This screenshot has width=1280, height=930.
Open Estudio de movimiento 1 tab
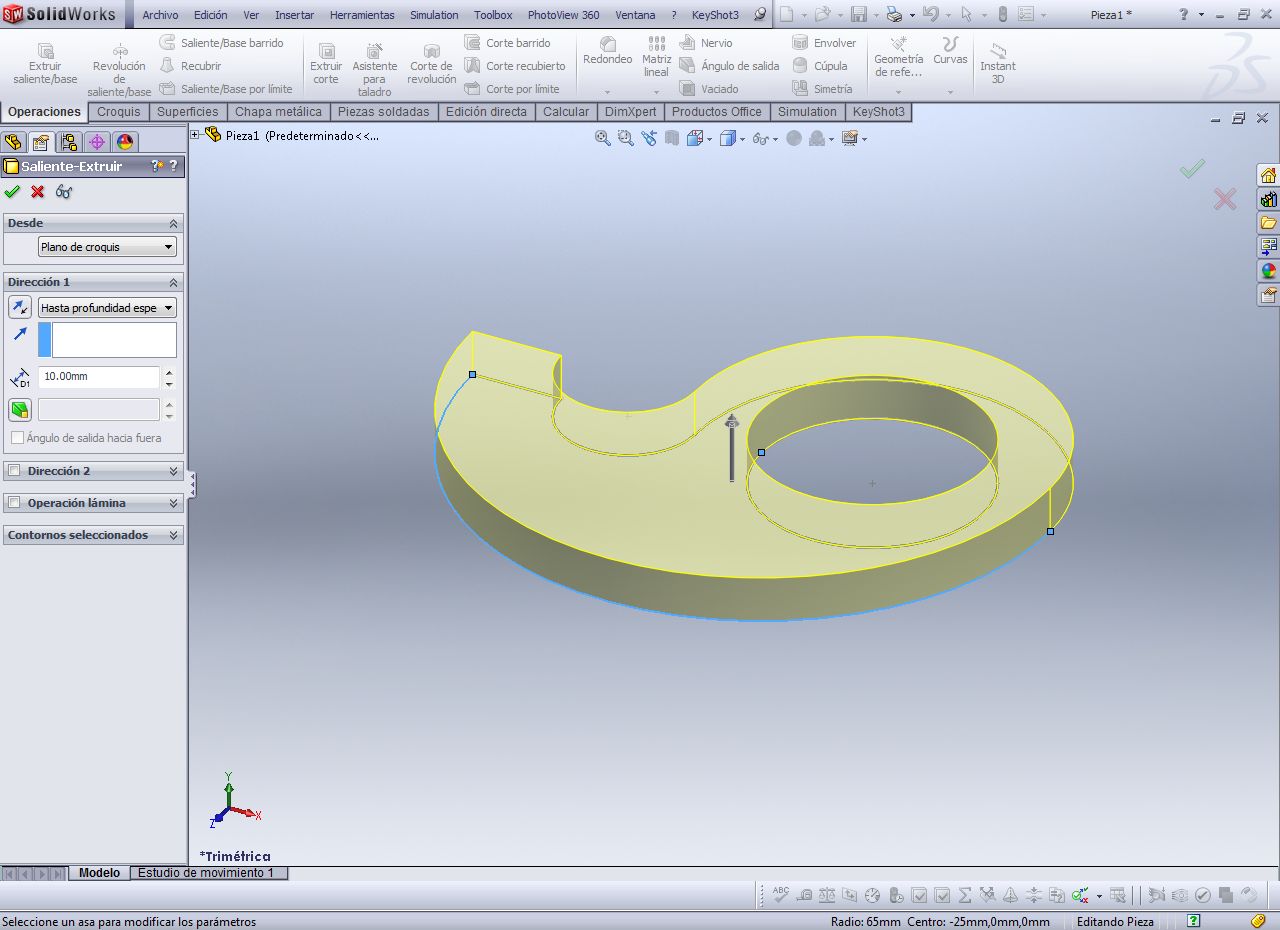coord(206,873)
